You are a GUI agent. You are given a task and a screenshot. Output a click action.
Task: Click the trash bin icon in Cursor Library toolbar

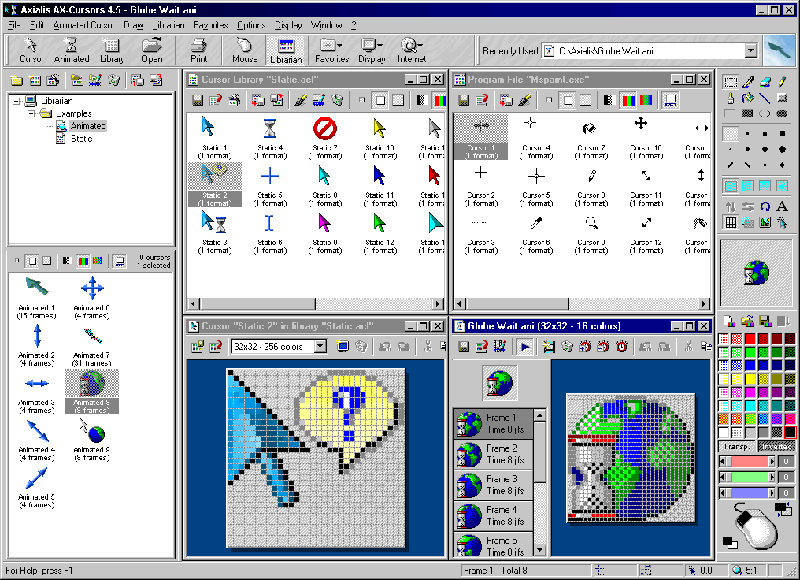click(337, 100)
